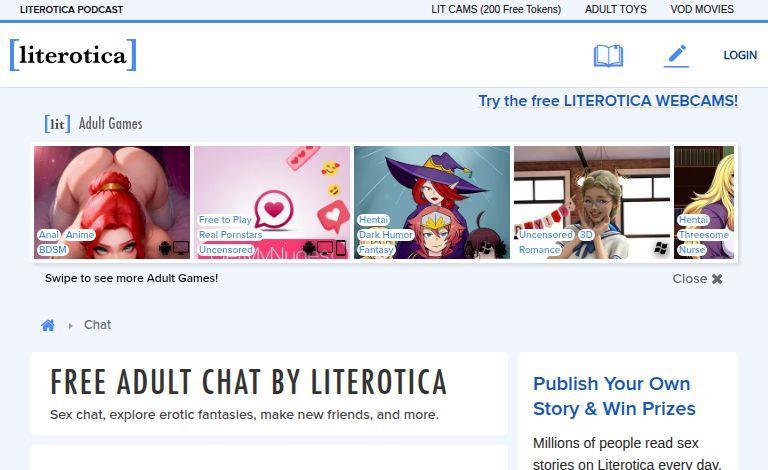Click the LOGIN link
The width and height of the screenshot is (768, 470).
click(740, 55)
